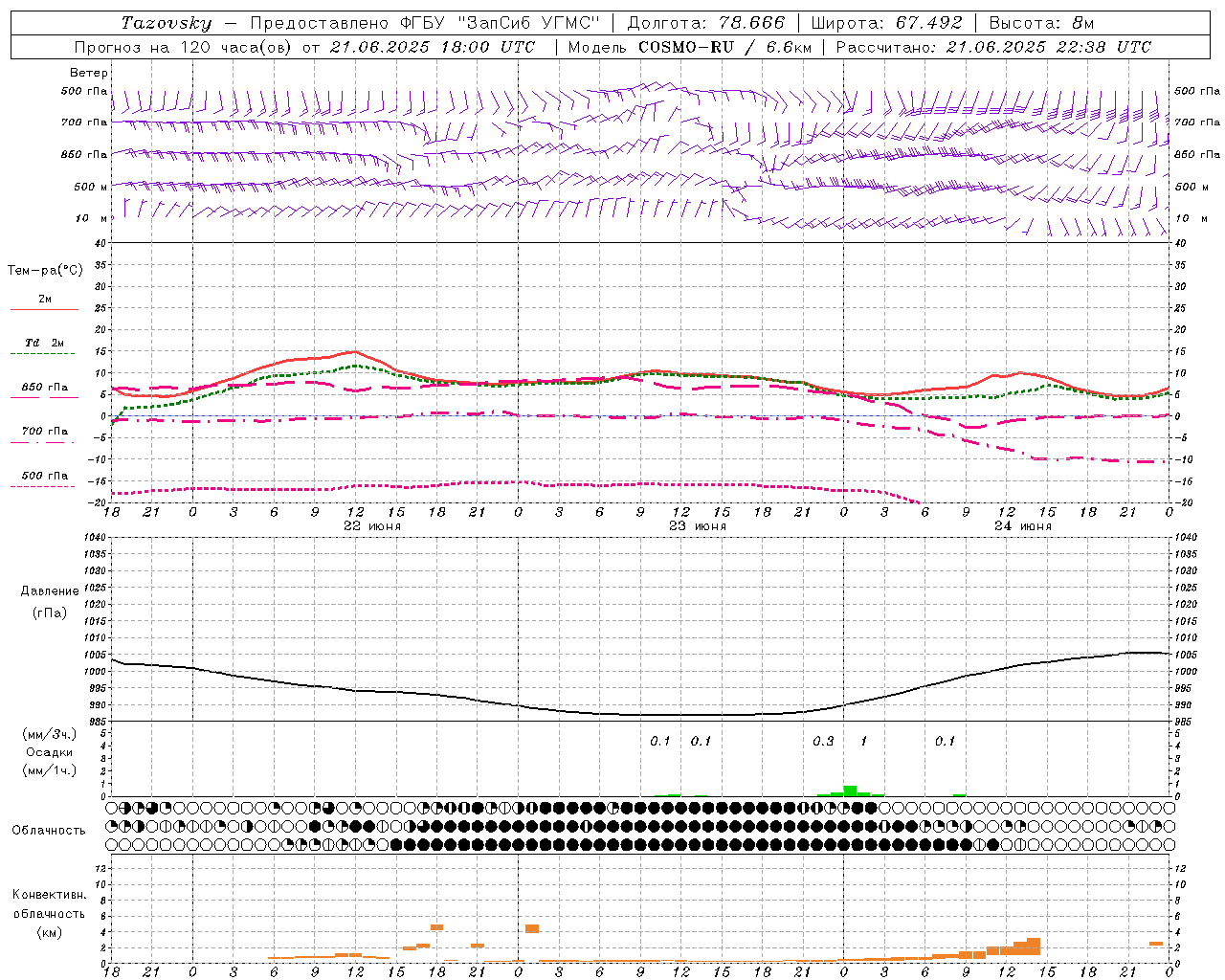The image size is (1225, 980).
Task: Click the Облачность cloud cover label
Action: 49,830
